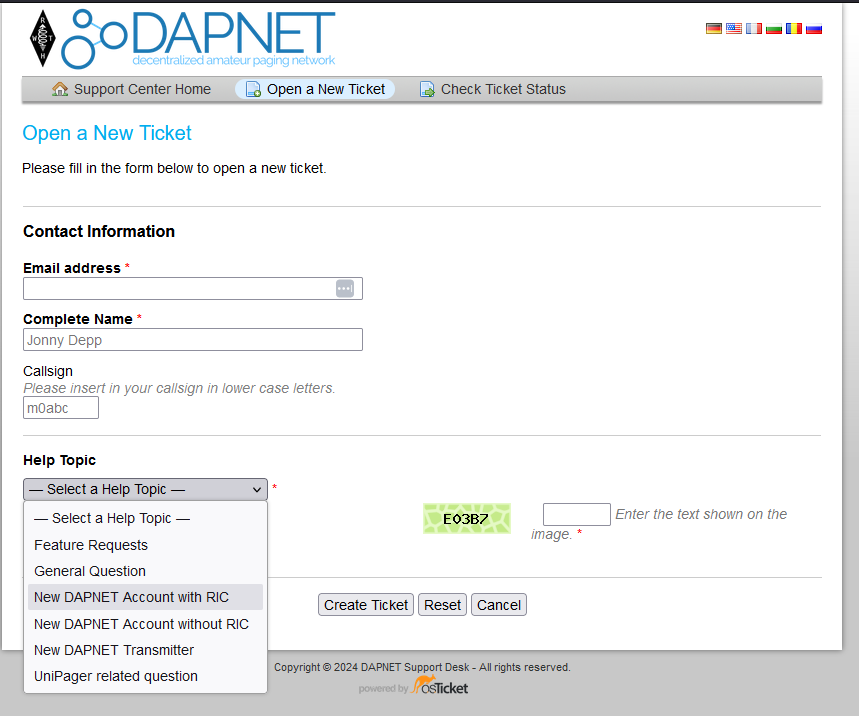Click the DAPNET logo

coord(182,40)
